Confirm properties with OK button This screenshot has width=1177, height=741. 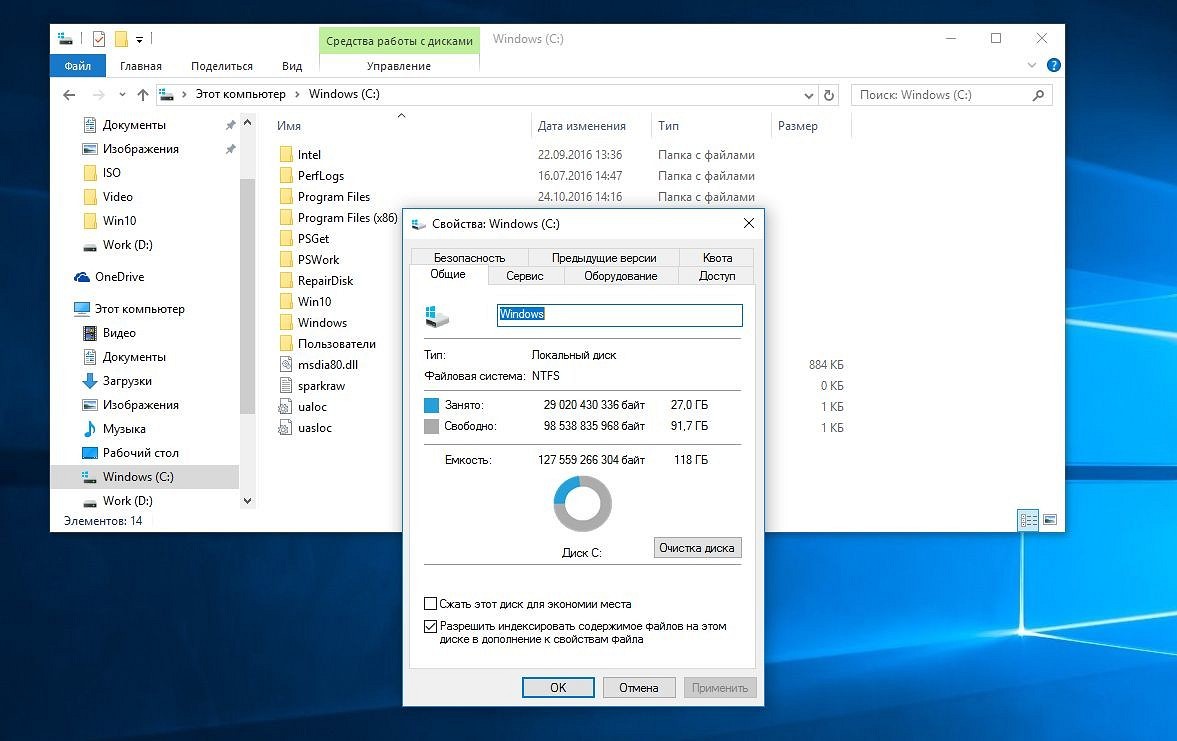[x=558, y=688]
